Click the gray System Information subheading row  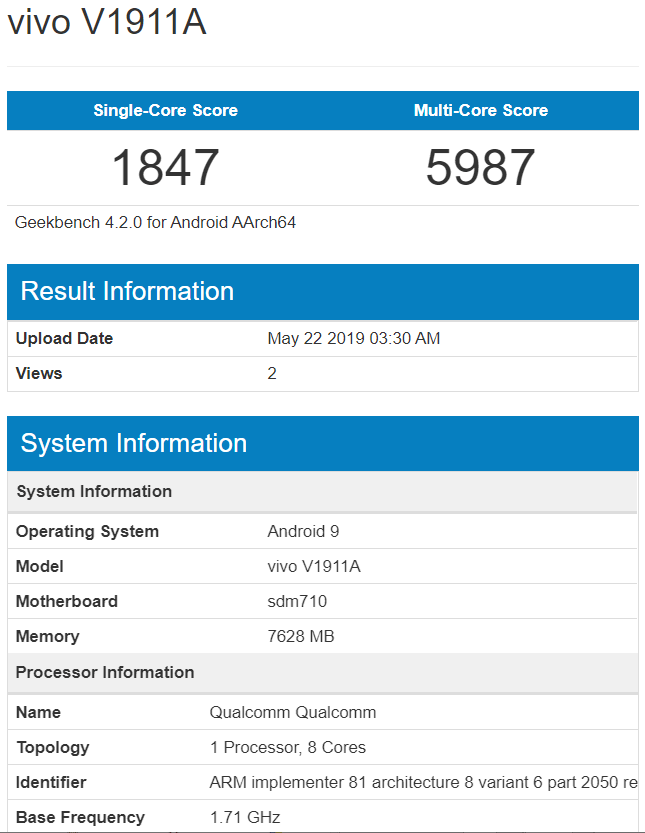coord(322,491)
